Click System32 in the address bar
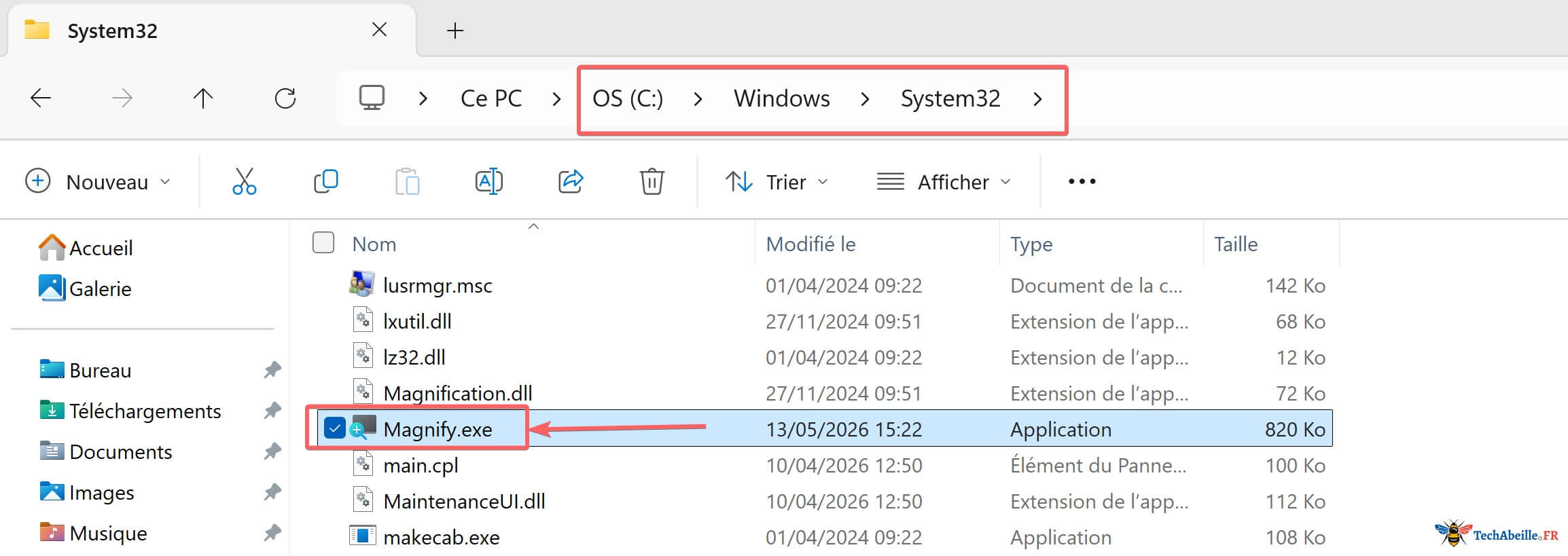The image size is (1568, 556). pyautogui.click(x=950, y=99)
